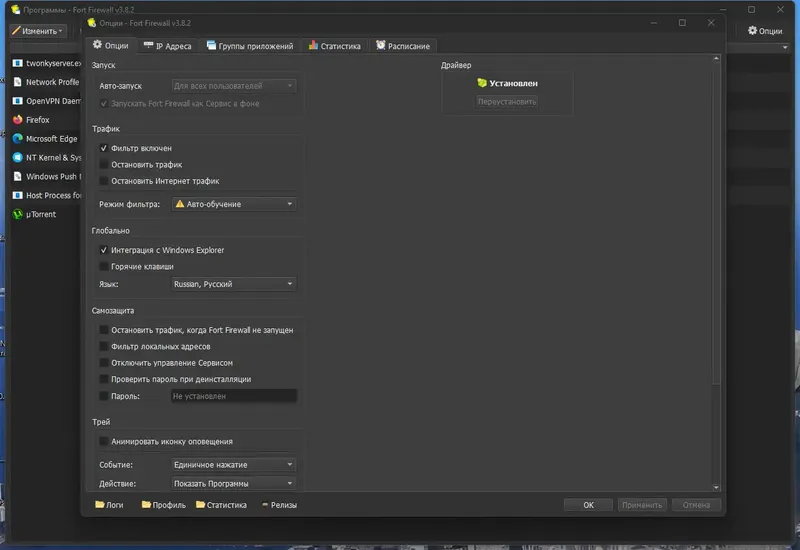
Task: Click the Установлен driver status text
Action: coord(513,83)
